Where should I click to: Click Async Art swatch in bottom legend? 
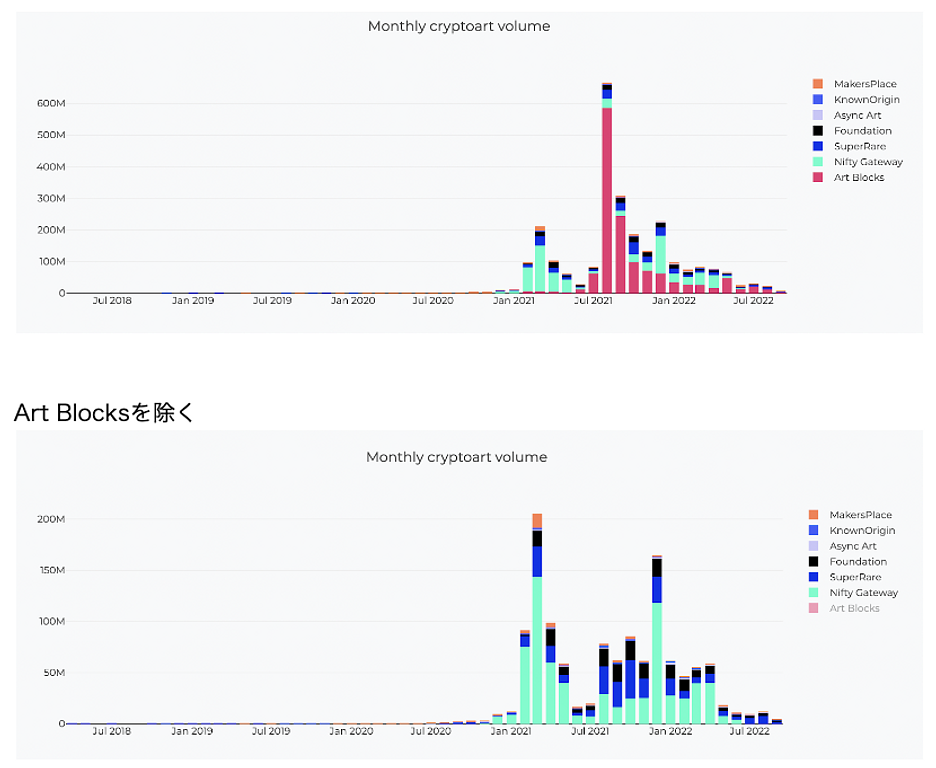tap(813, 546)
